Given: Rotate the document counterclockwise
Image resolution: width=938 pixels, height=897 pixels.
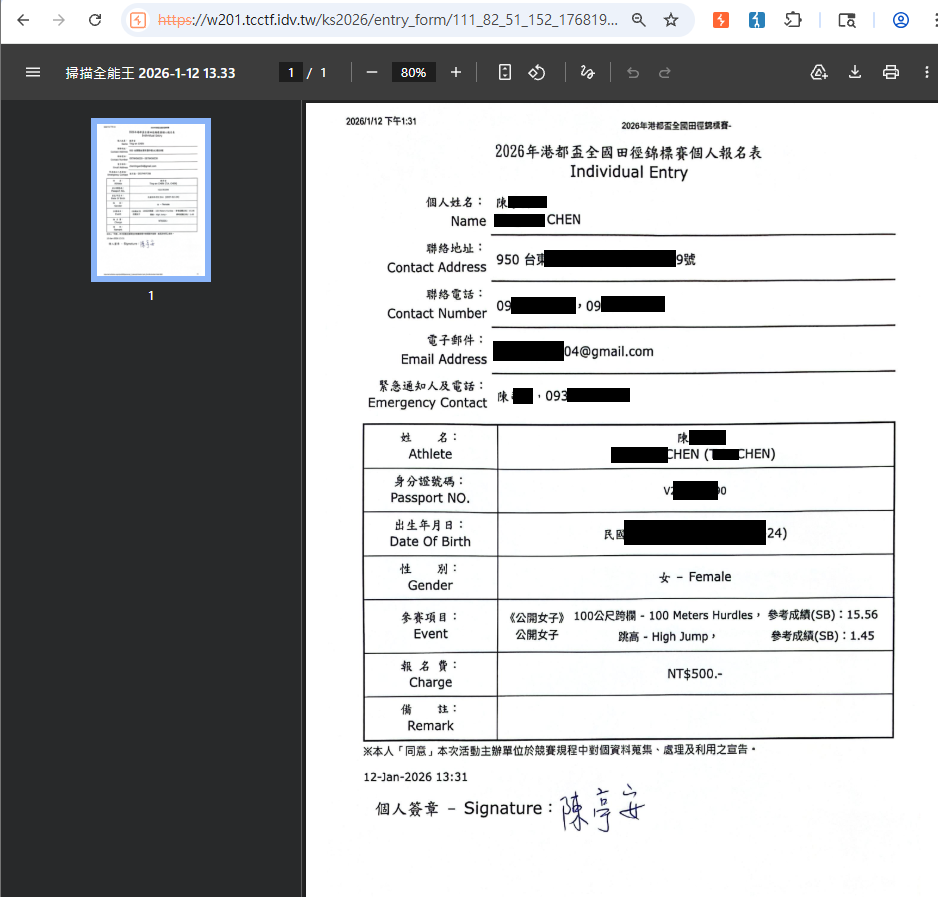Looking at the screenshot, I should 537,72.
